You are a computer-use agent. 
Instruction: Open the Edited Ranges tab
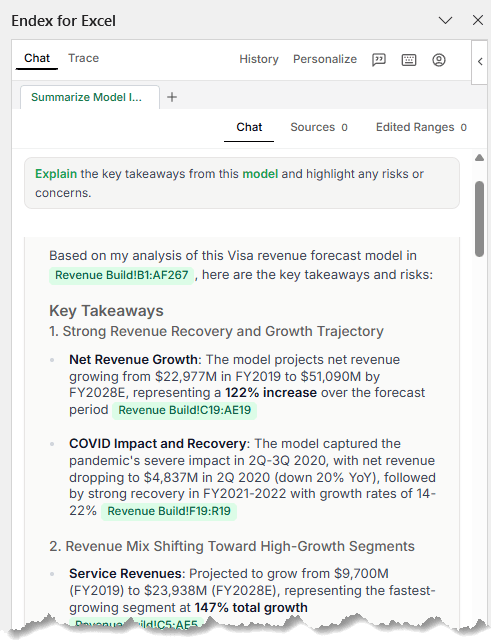421,127
